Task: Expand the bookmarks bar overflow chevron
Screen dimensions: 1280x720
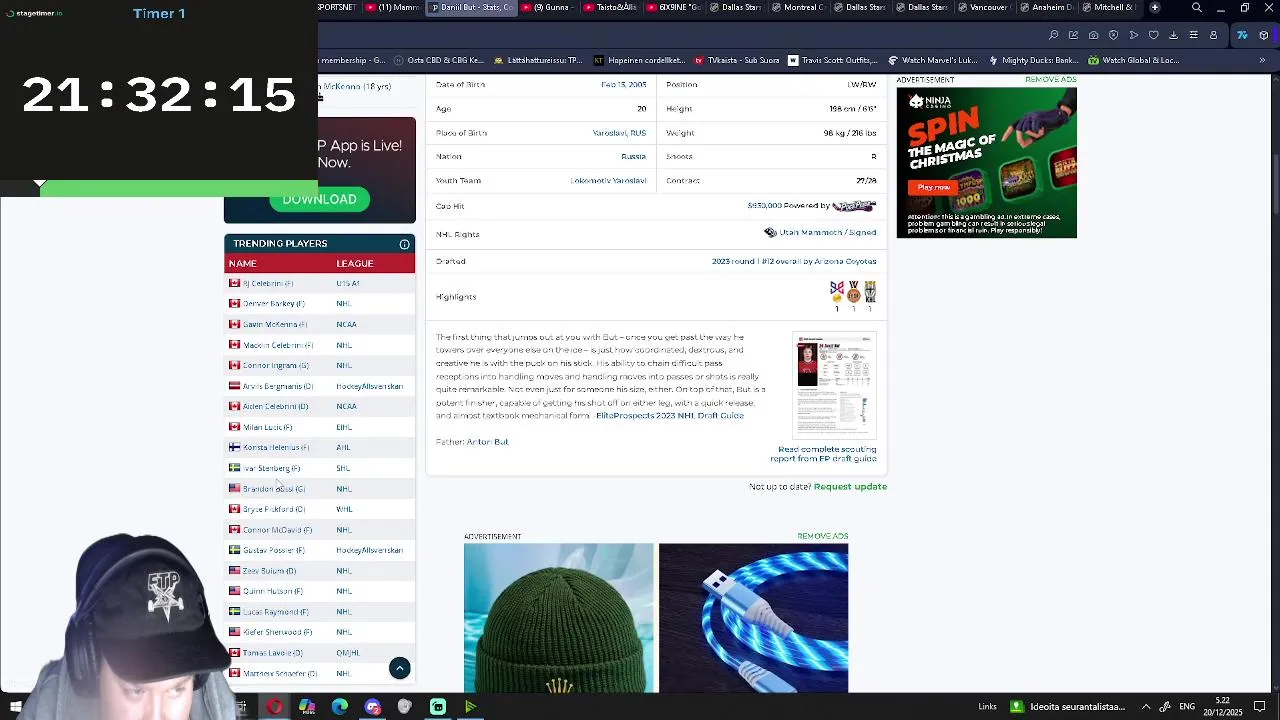Action: pyautogui.click(x=1262, y=60)
